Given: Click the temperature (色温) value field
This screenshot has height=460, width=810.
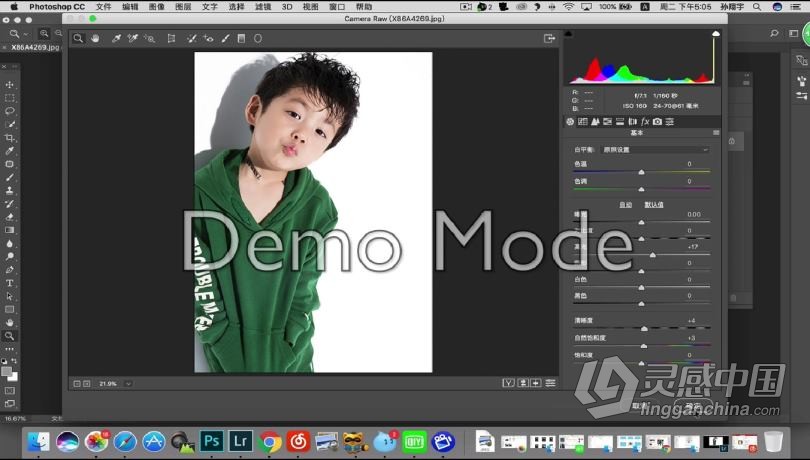Looking at the screenshot, I should pyautogui.click(x=690, y=164).
